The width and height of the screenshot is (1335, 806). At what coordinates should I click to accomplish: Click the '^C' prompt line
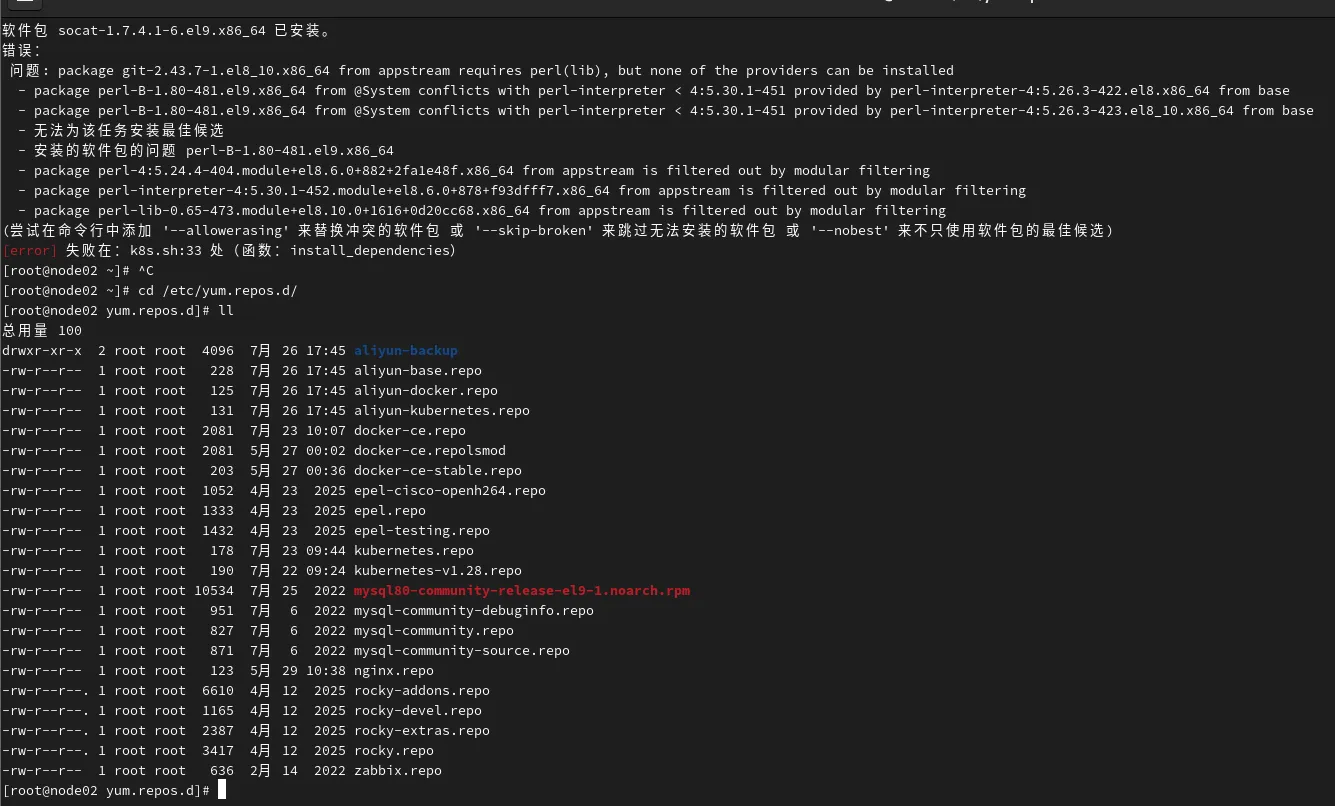[x=78, y=270]
